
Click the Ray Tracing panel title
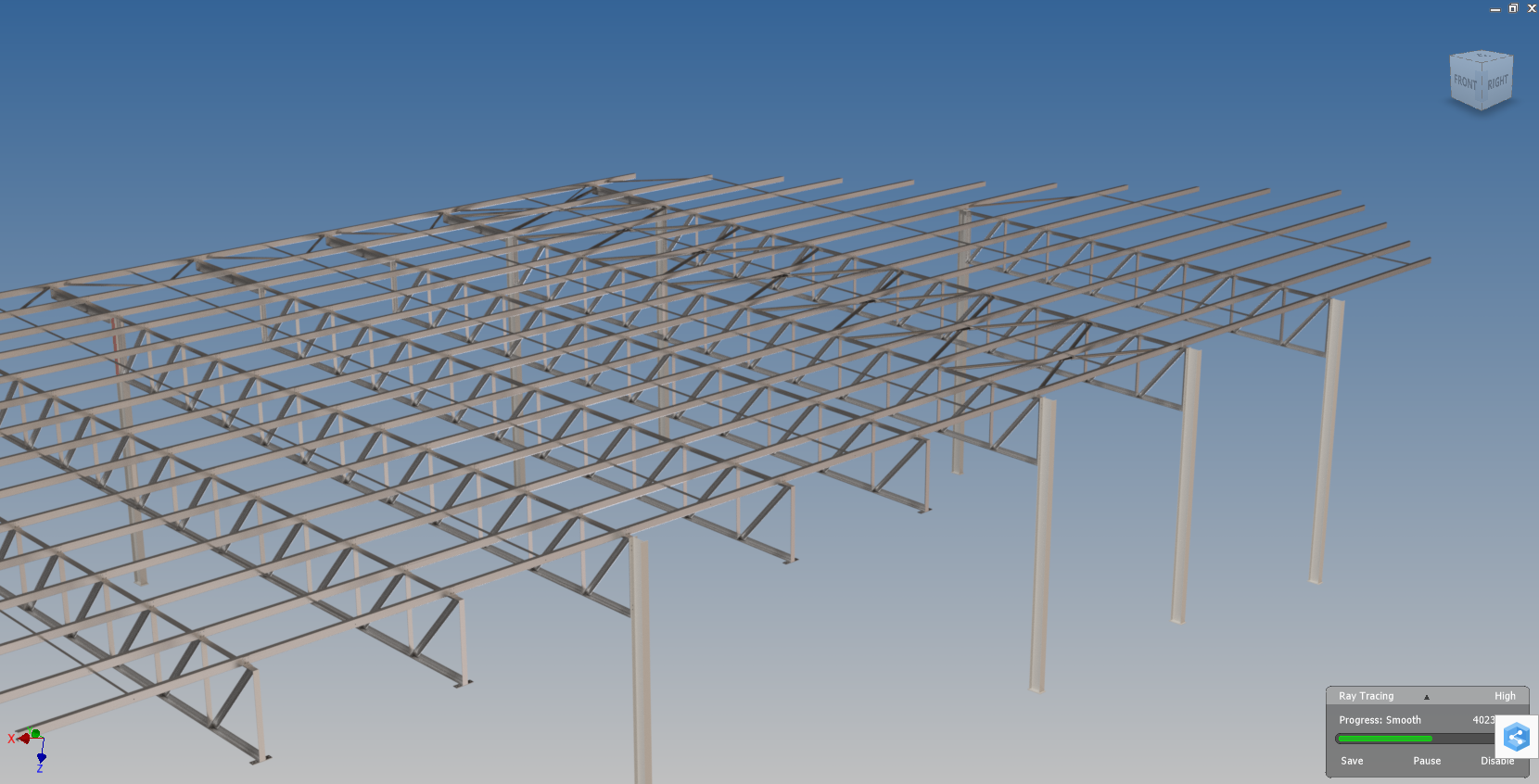coord(1366,696)
